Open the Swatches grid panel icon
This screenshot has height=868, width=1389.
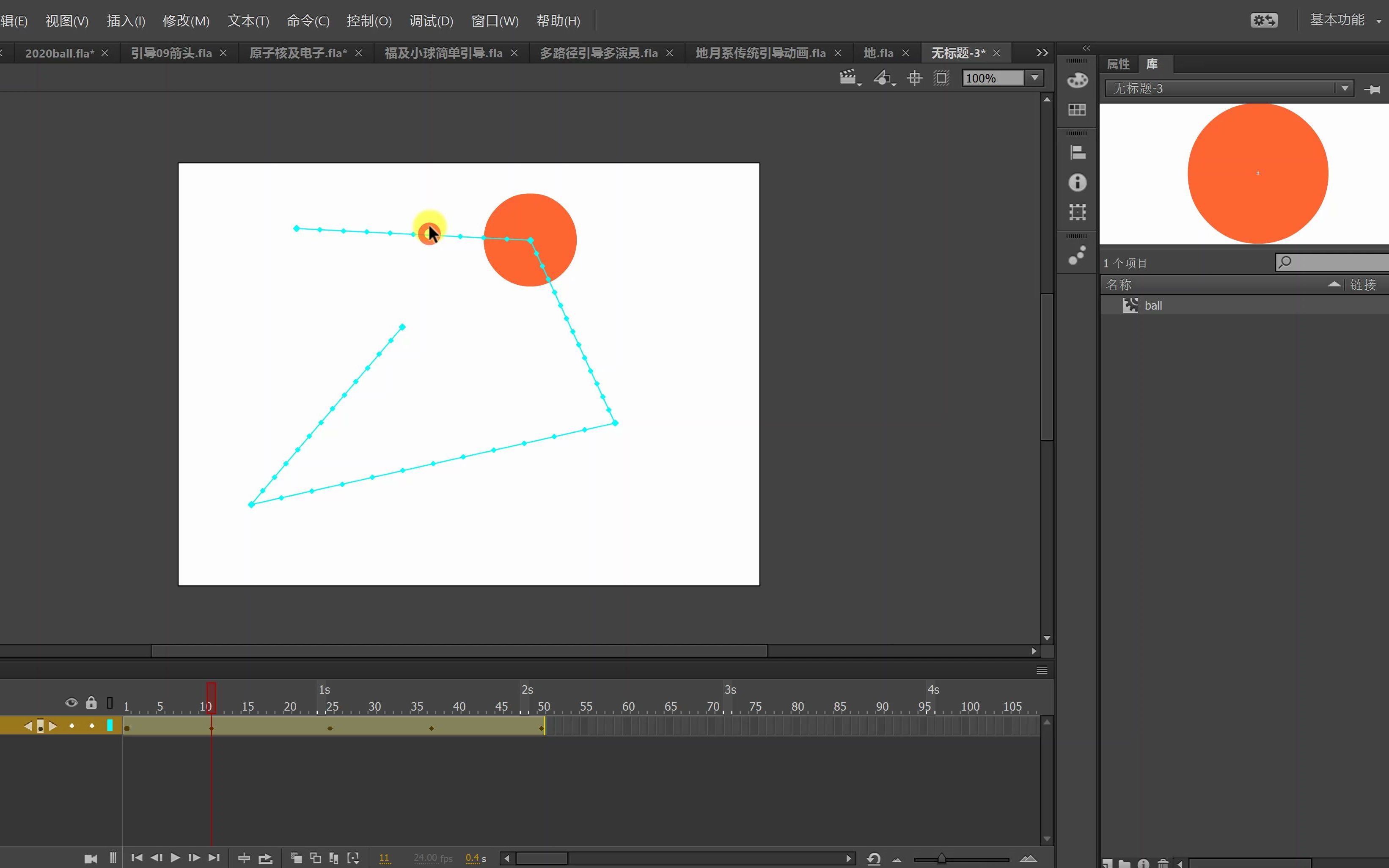(x=1077, y=109)
